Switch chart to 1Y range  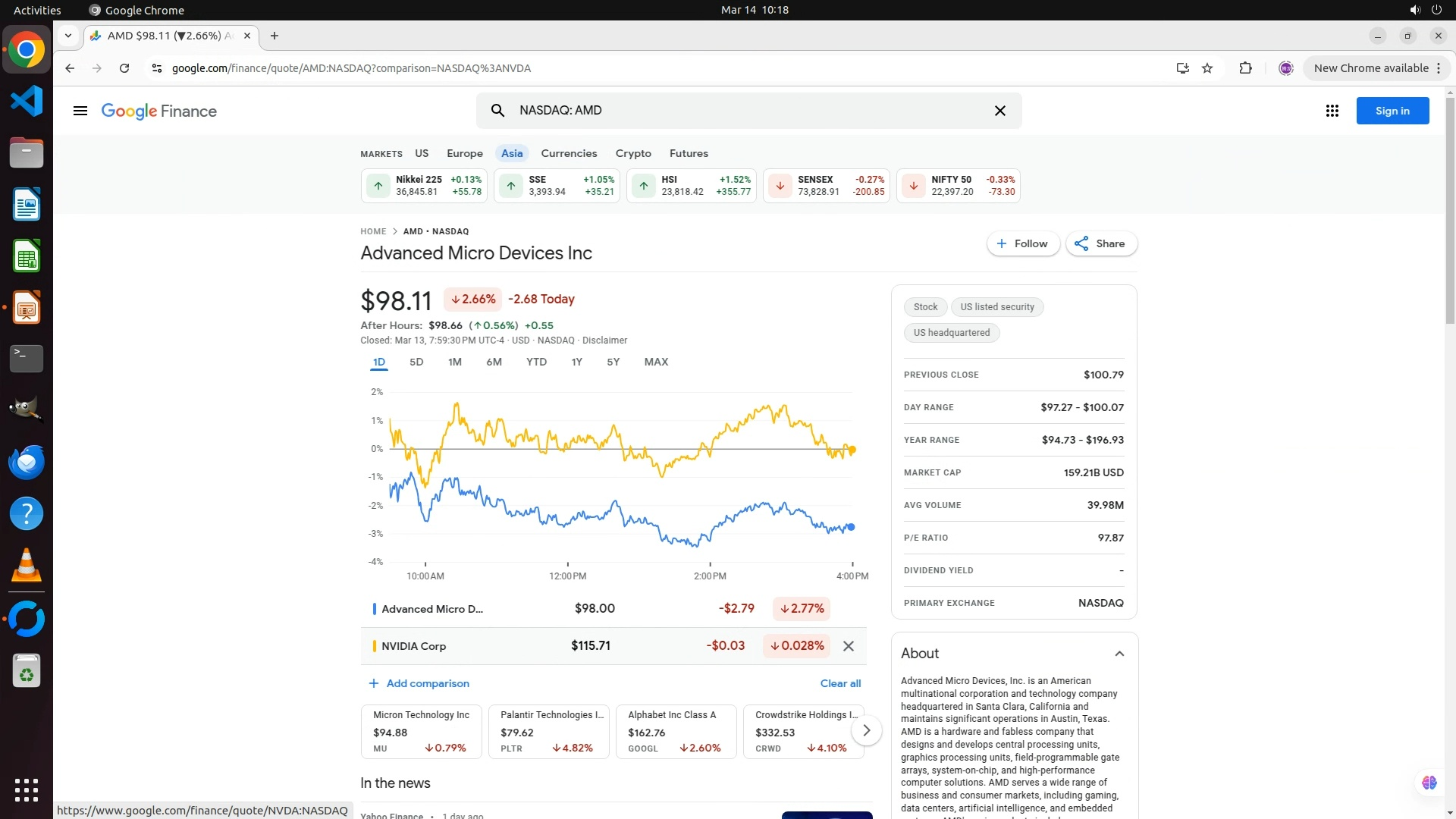tap(576, 362)
